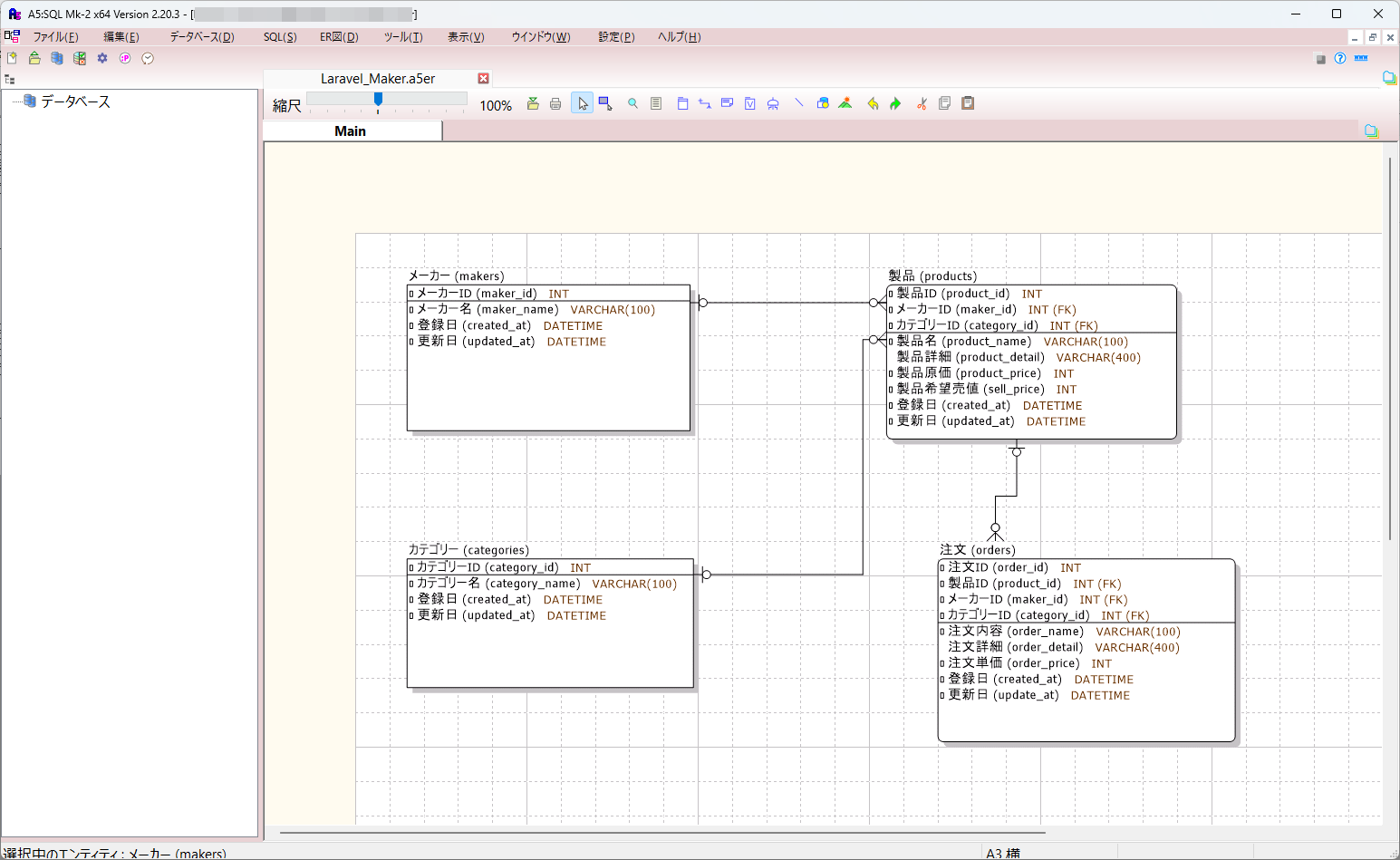
Task: Click the open folder icon in top toolbar
Action: point(34,58)
